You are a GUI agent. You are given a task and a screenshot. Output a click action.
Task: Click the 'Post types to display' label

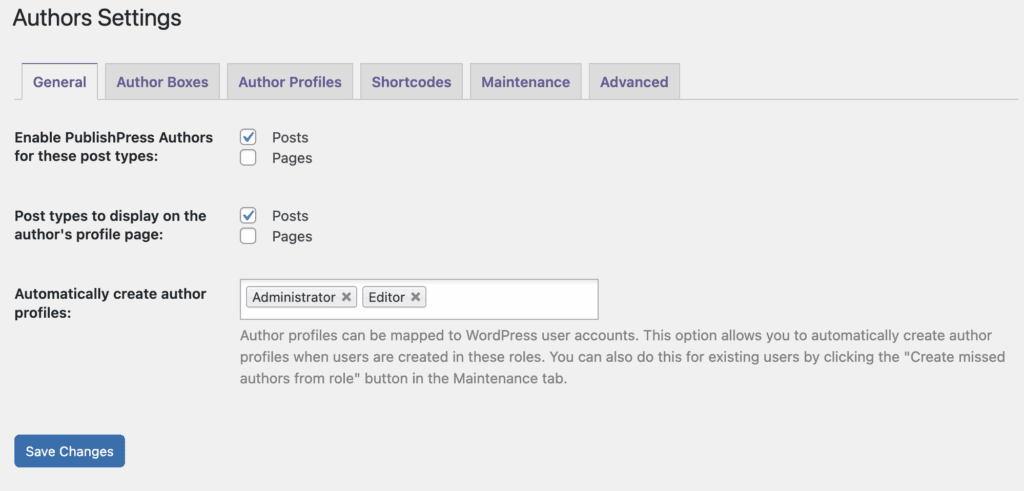tap(110, 225)
